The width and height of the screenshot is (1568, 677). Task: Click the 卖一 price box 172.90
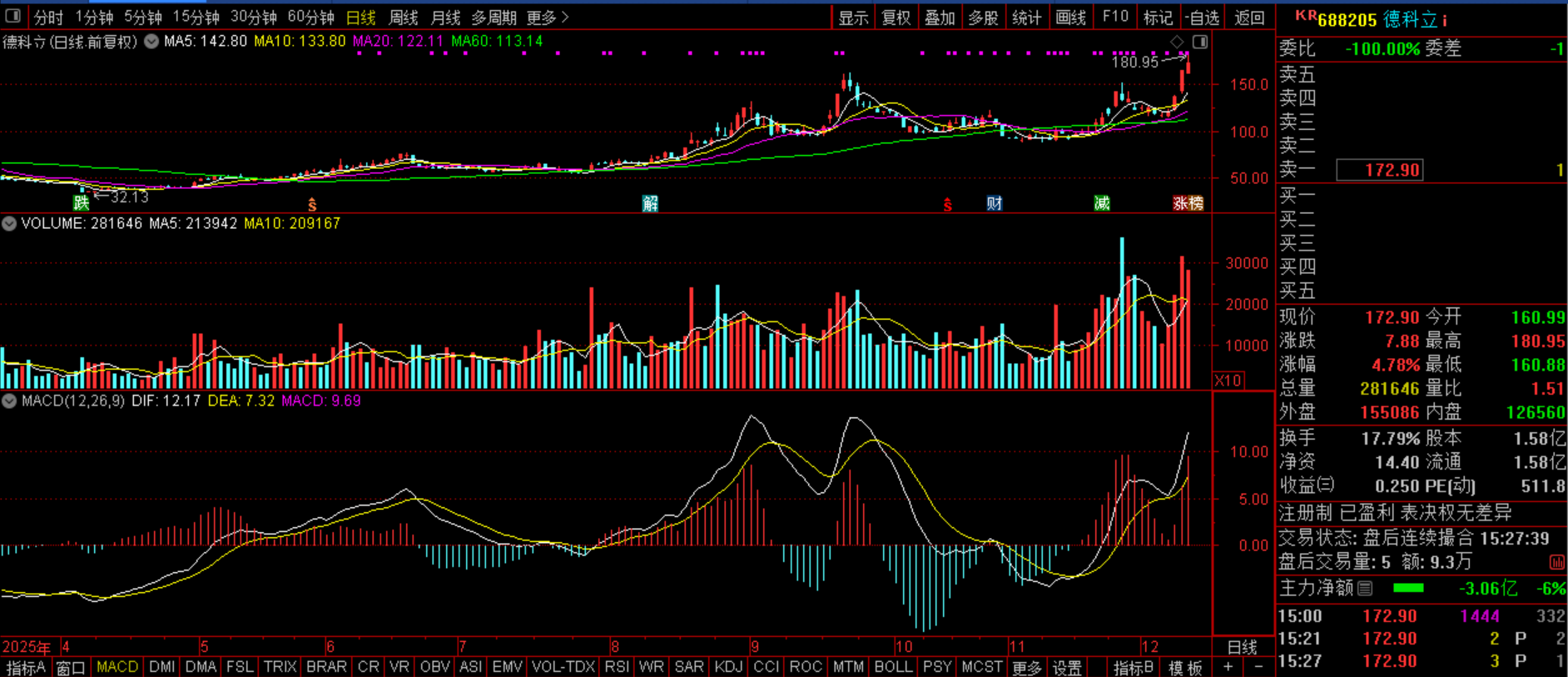coord(1380,170)
